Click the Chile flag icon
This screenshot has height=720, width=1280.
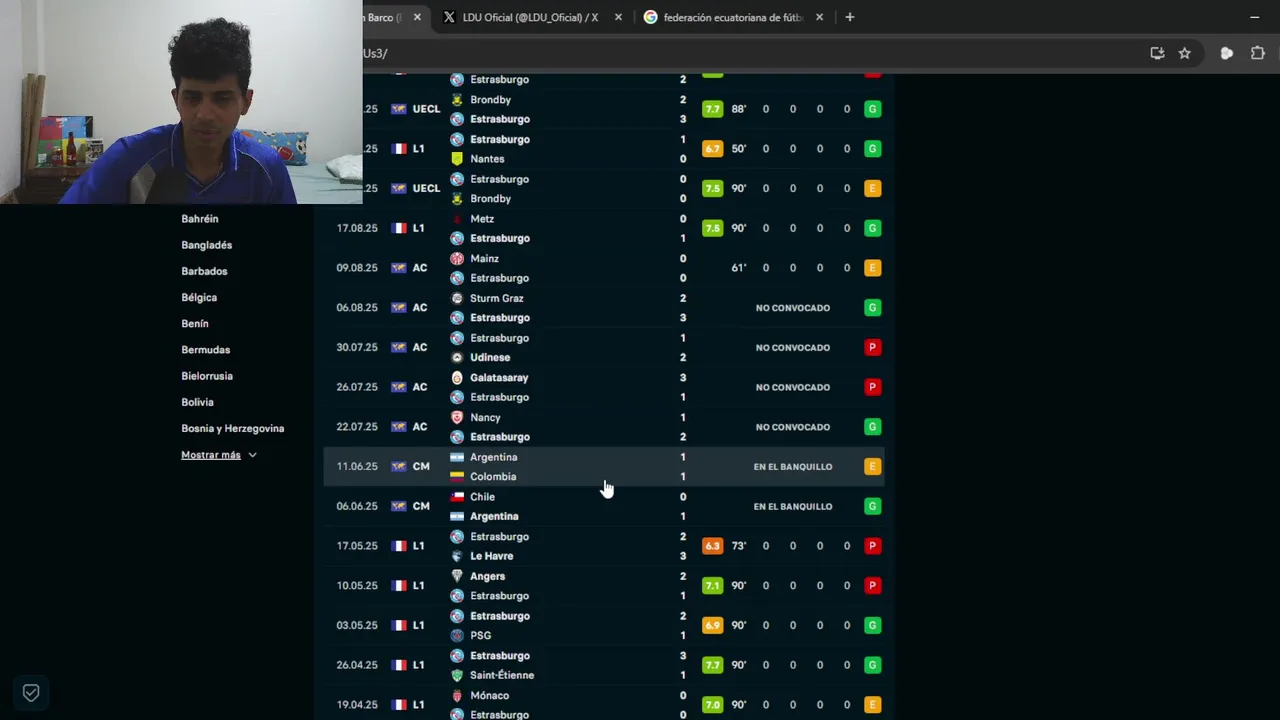pyautogui.click(x=457, y=497)
